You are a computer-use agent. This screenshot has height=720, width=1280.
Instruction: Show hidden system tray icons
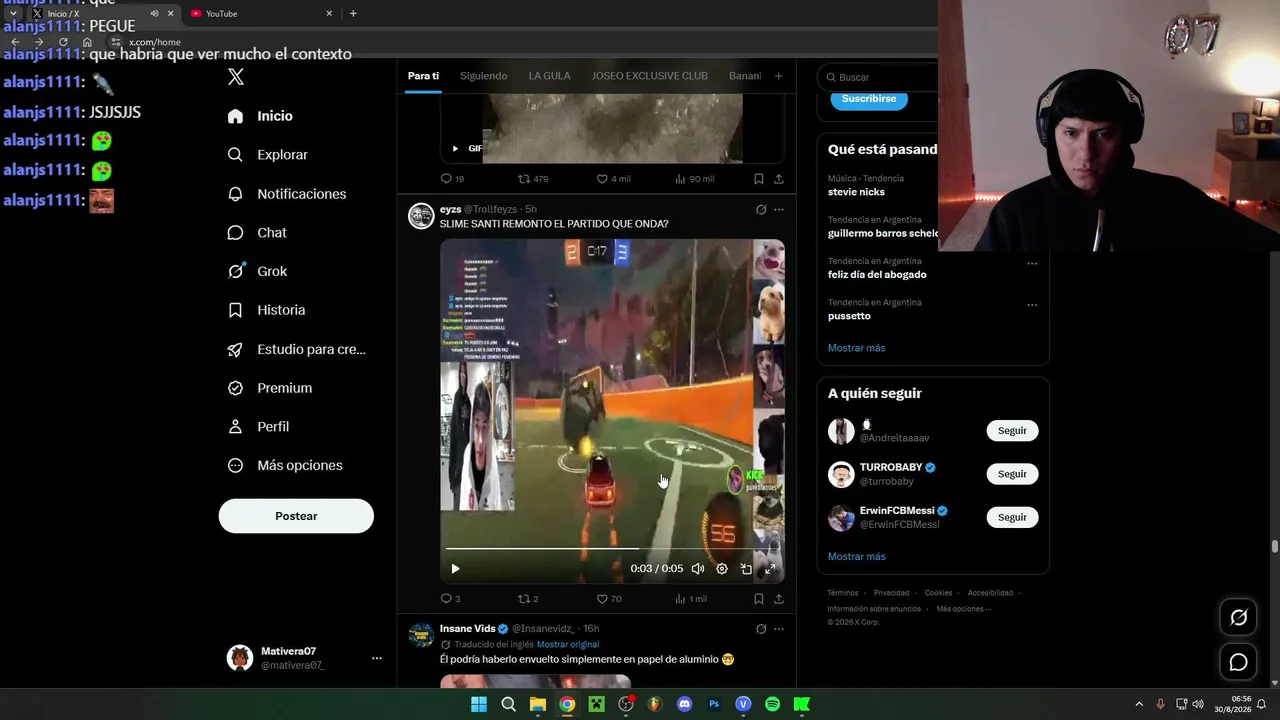(x=1138, y=704)
